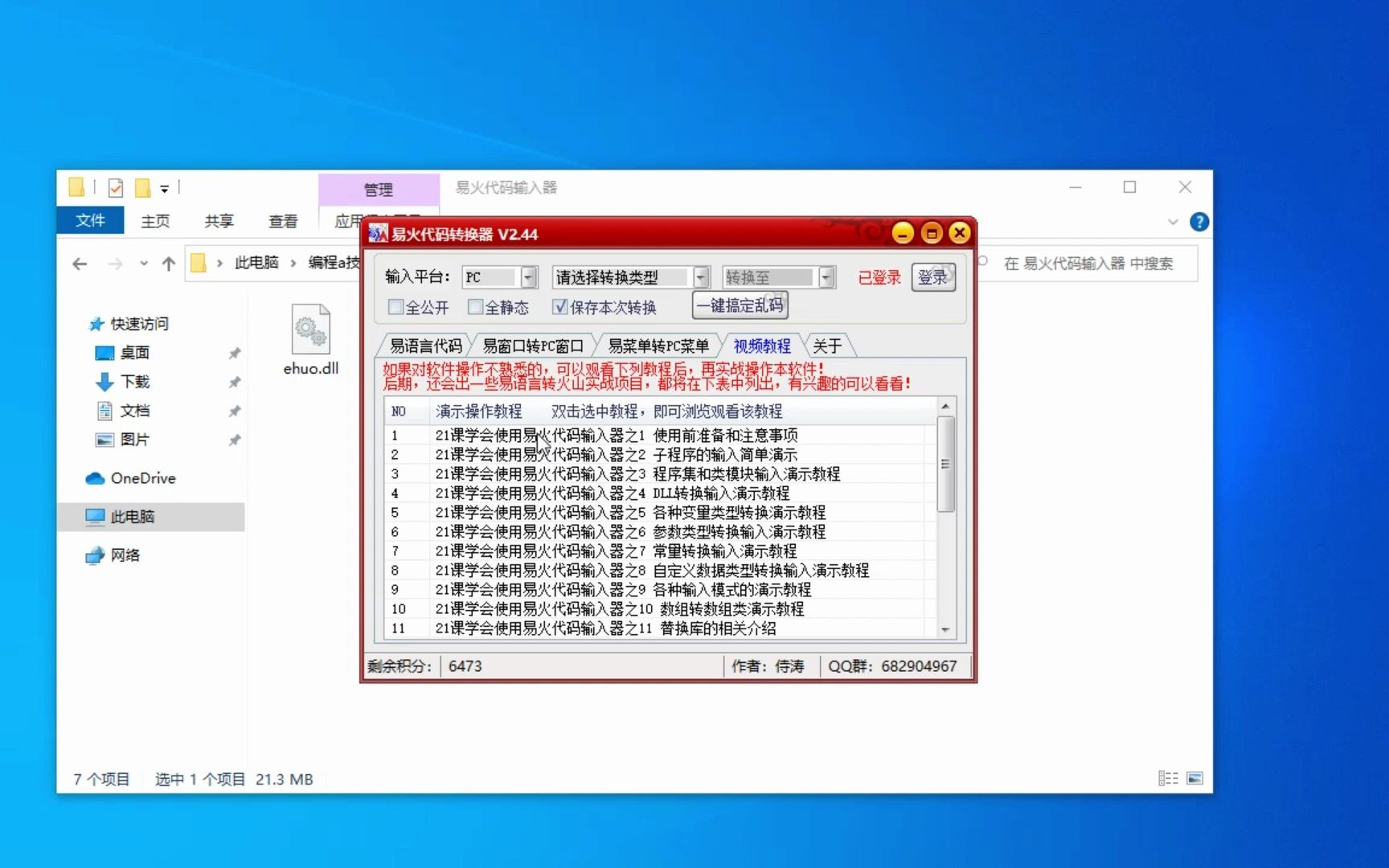Select tutorial 8 自定义数据类型转换输入演示教程

click(659, 570)
